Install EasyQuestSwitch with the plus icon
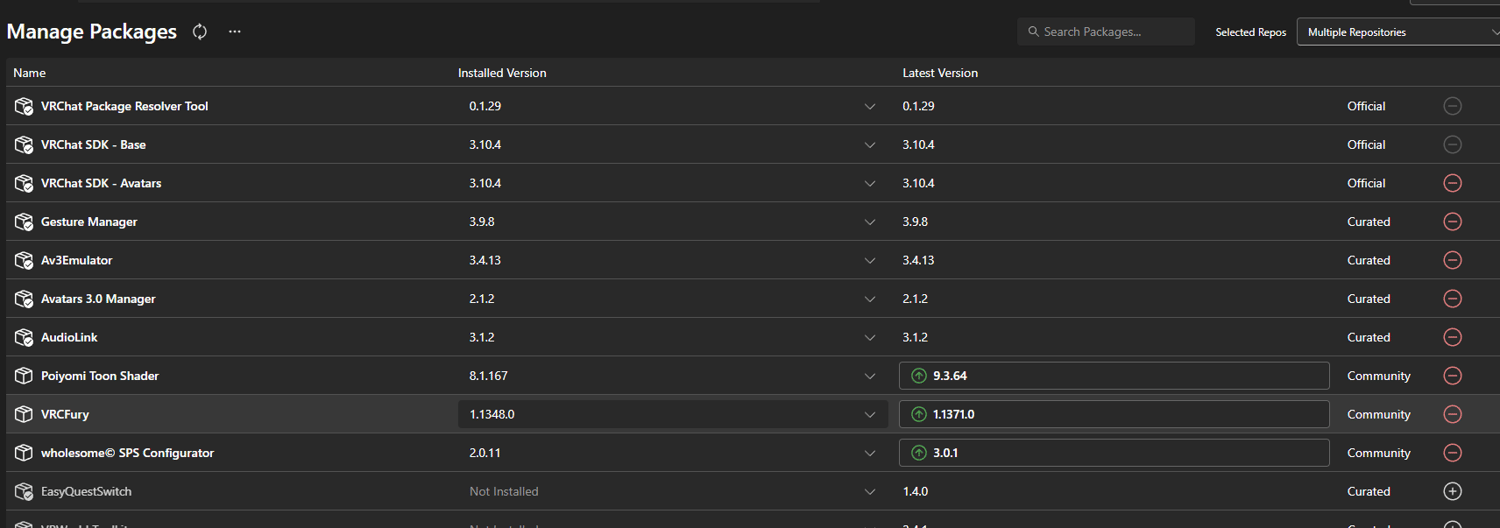1500x528 pixels. [1453, 491]
